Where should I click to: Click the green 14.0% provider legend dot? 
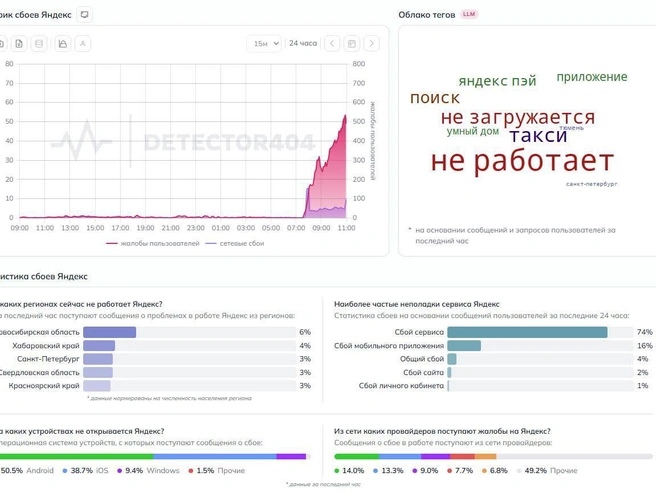coord(337,471)
